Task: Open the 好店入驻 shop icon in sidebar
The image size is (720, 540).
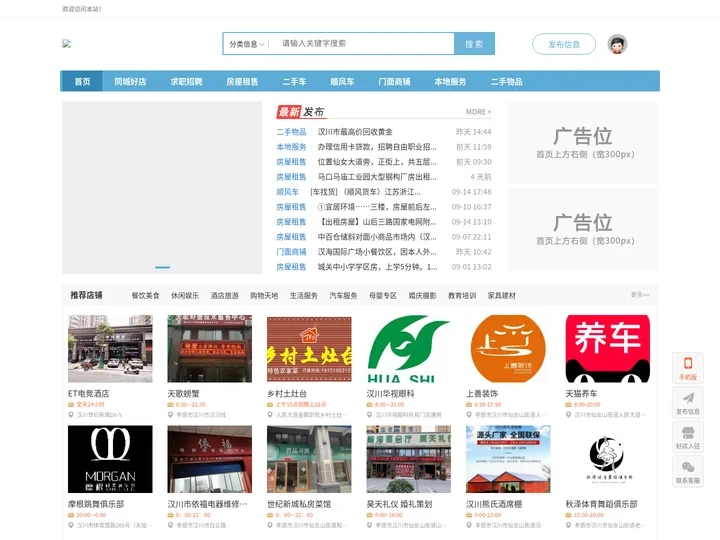Action: tap(687, 437)
